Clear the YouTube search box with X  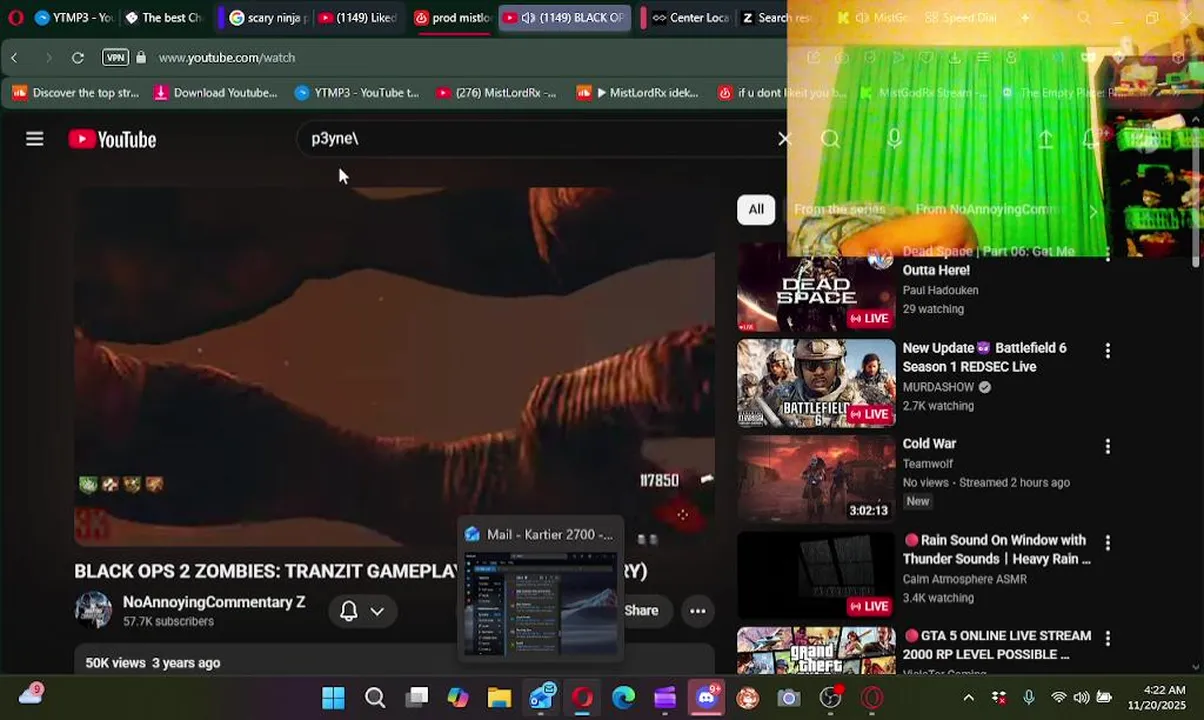[x=785, y=139]
